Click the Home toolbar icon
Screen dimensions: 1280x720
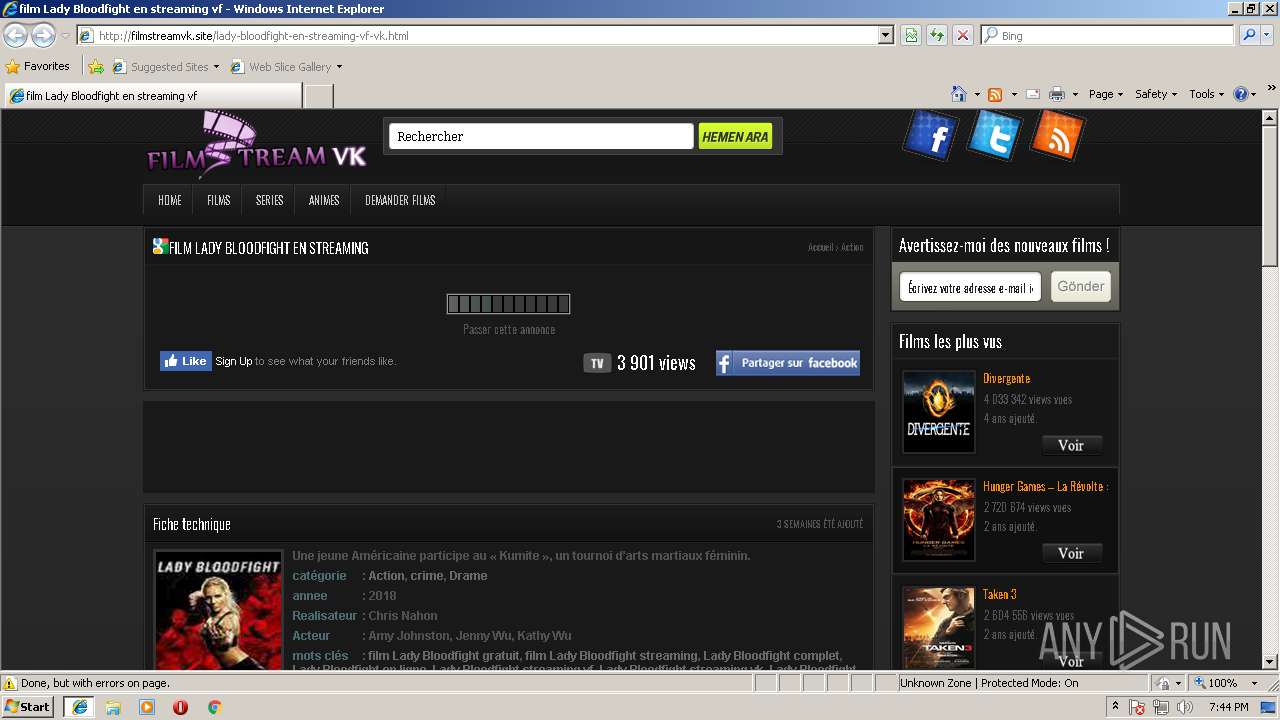click(x=959, y=94)
